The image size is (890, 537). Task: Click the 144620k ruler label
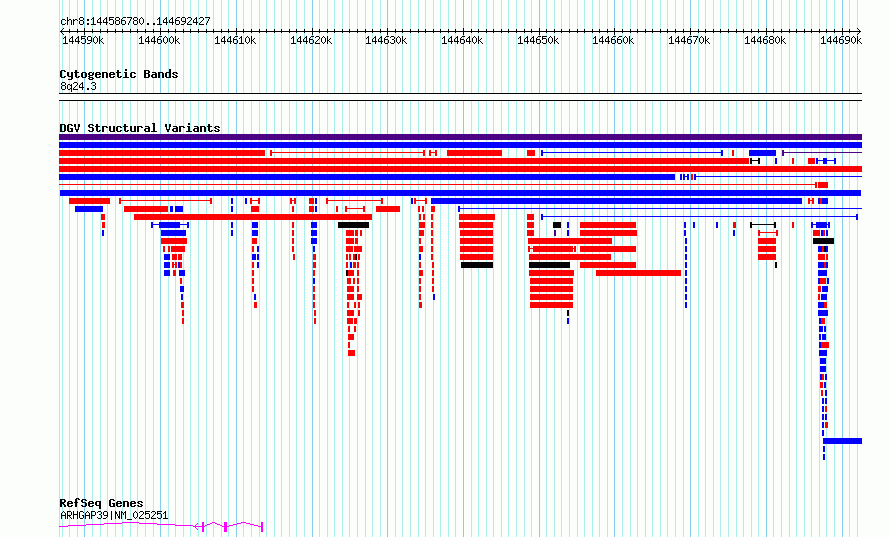pyautogui.click(x=311, y=40)
